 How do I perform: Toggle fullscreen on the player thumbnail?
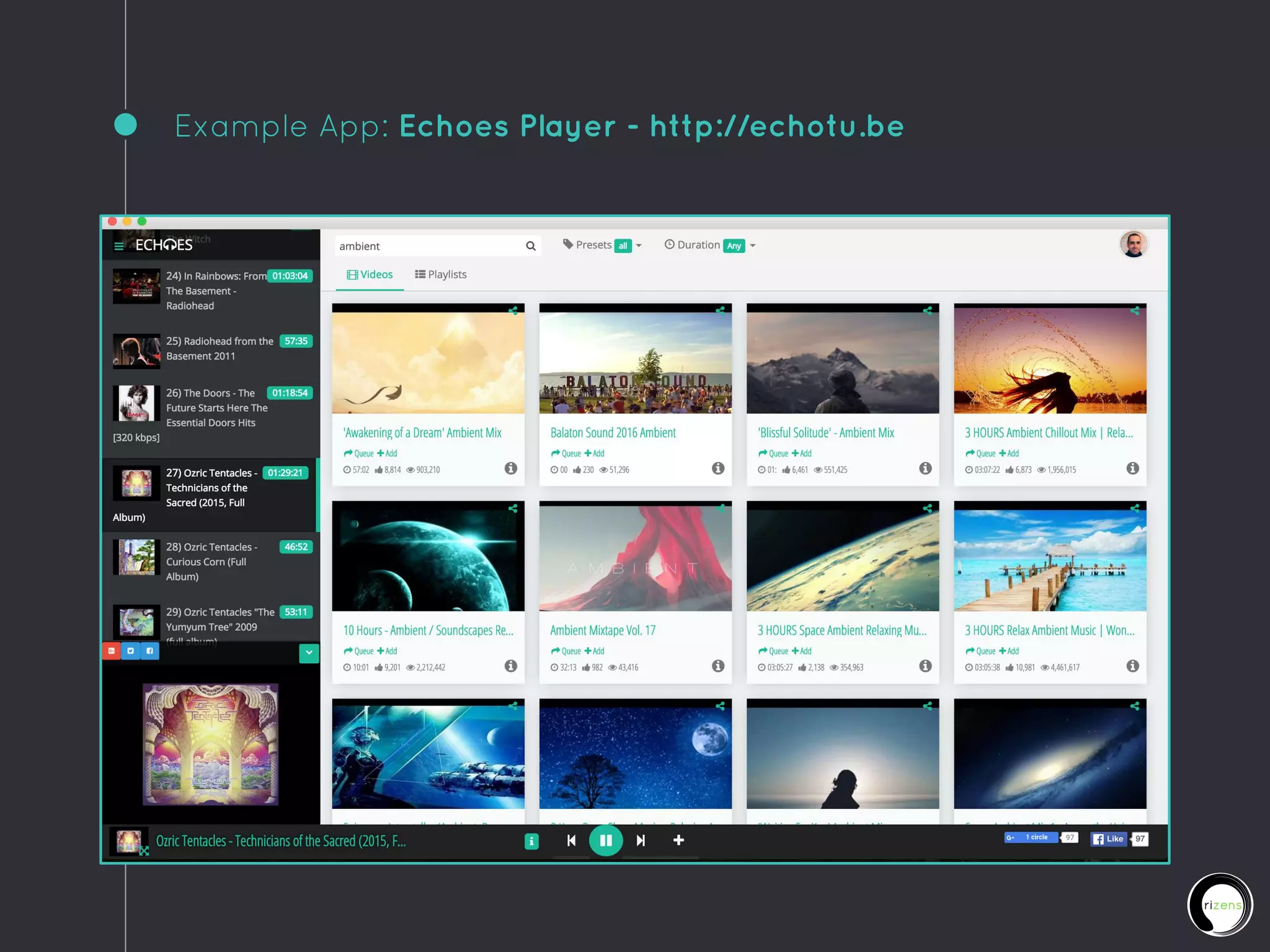coord(144,851)
